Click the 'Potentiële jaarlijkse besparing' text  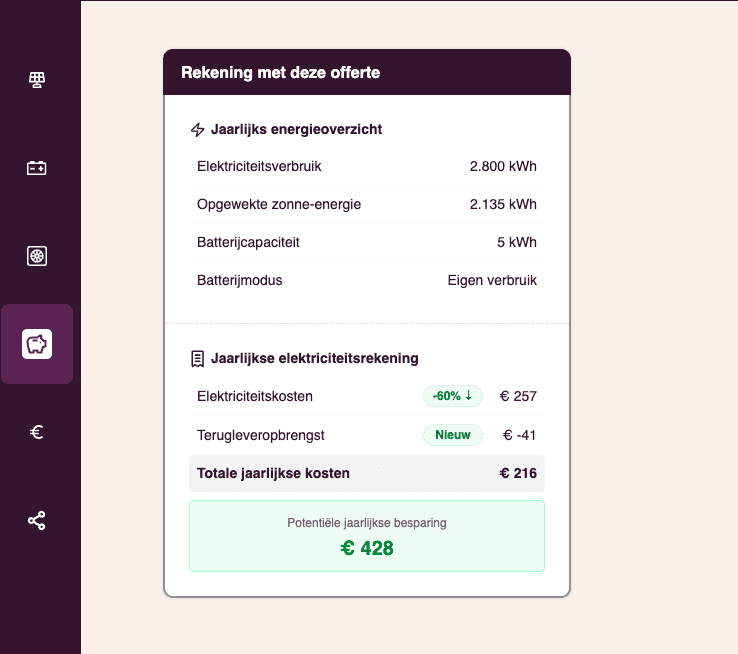[366, 522]
